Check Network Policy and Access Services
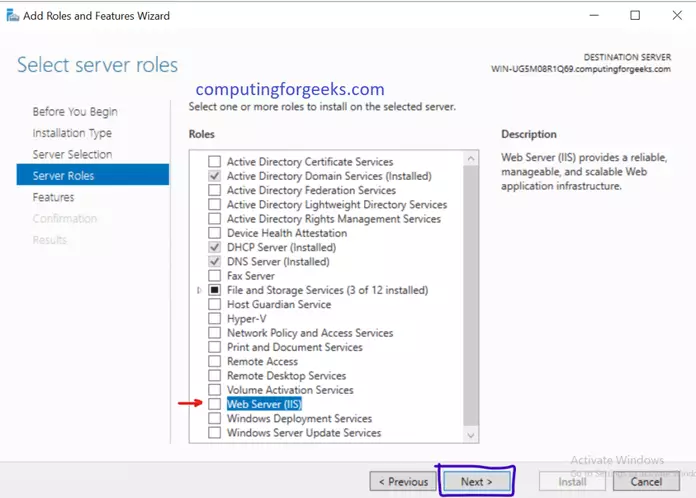This screenshot has width=696, height=498. [214, 332]
